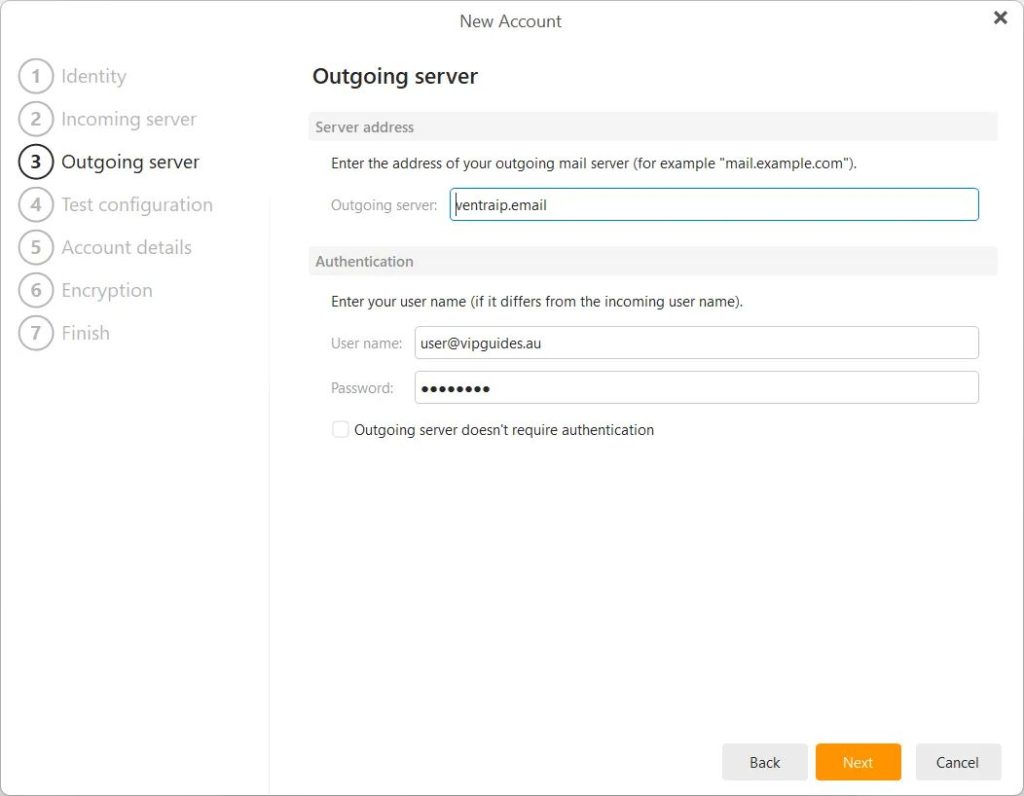This screenshot has height=796, width=1024.
Task: Click inside the Outgoing server field
Action: click(714, 204)
